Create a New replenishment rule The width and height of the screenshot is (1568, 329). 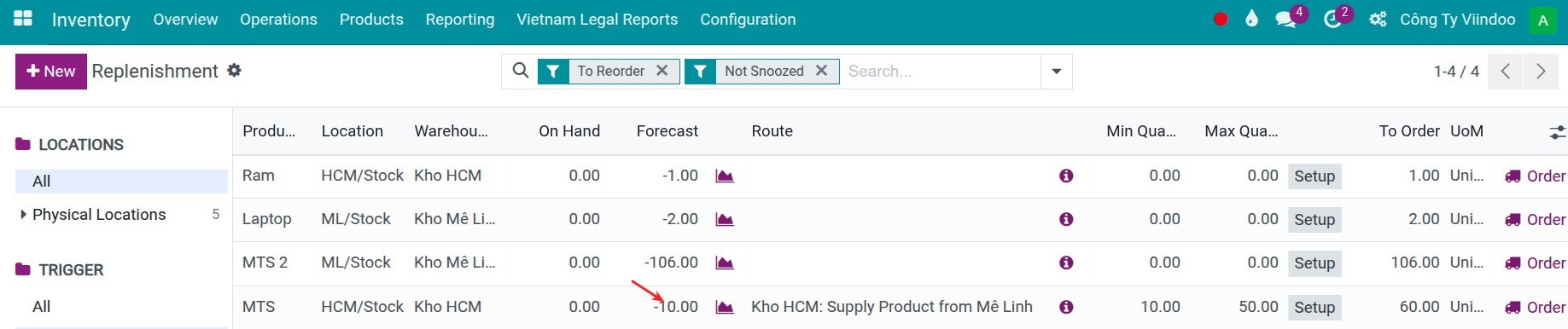(51, 72)
